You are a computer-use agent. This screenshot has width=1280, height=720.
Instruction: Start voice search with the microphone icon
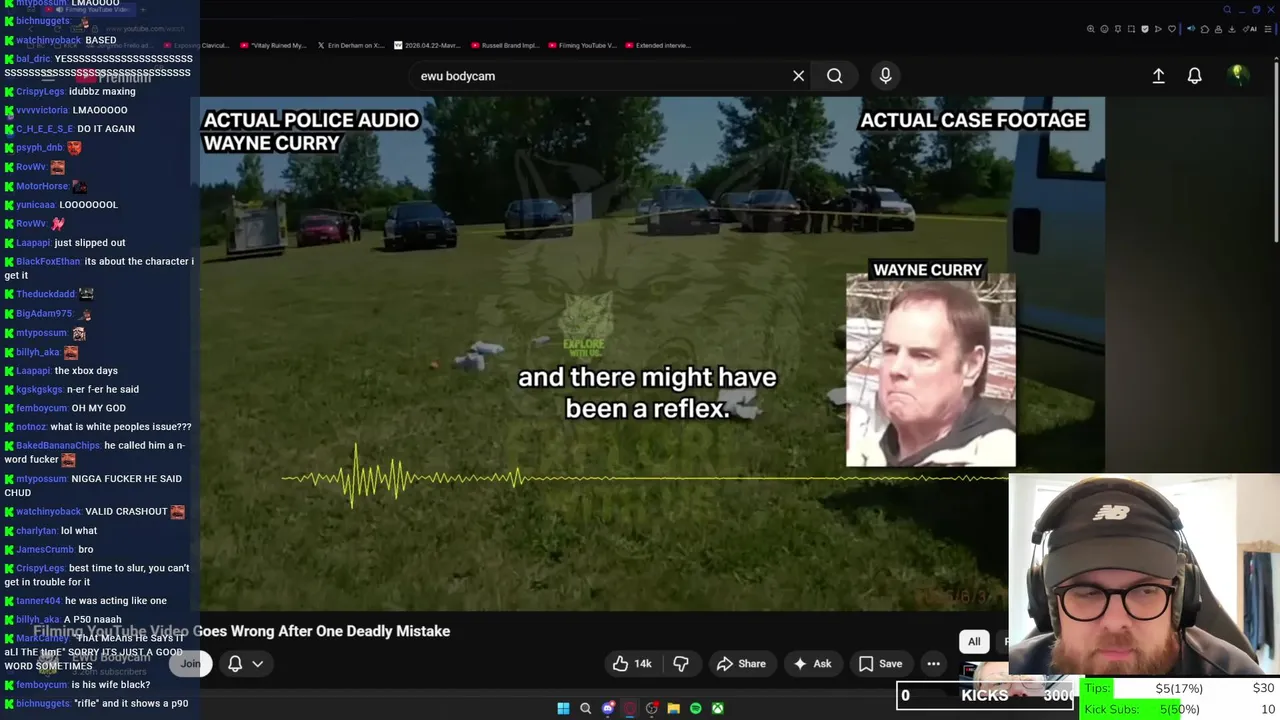tap(885, 76)
